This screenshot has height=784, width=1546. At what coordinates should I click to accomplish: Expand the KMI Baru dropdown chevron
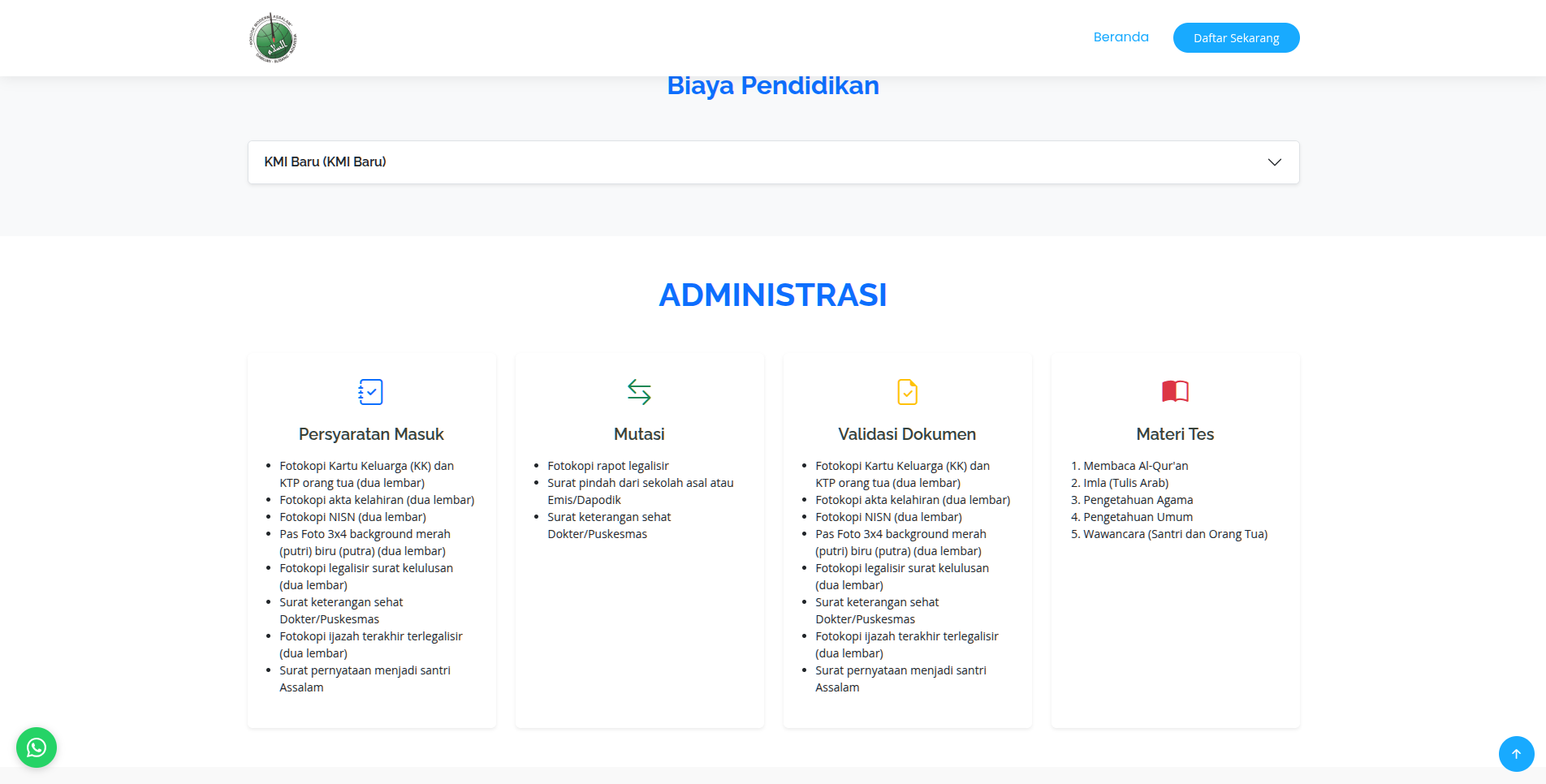(x=1275, y=162)
